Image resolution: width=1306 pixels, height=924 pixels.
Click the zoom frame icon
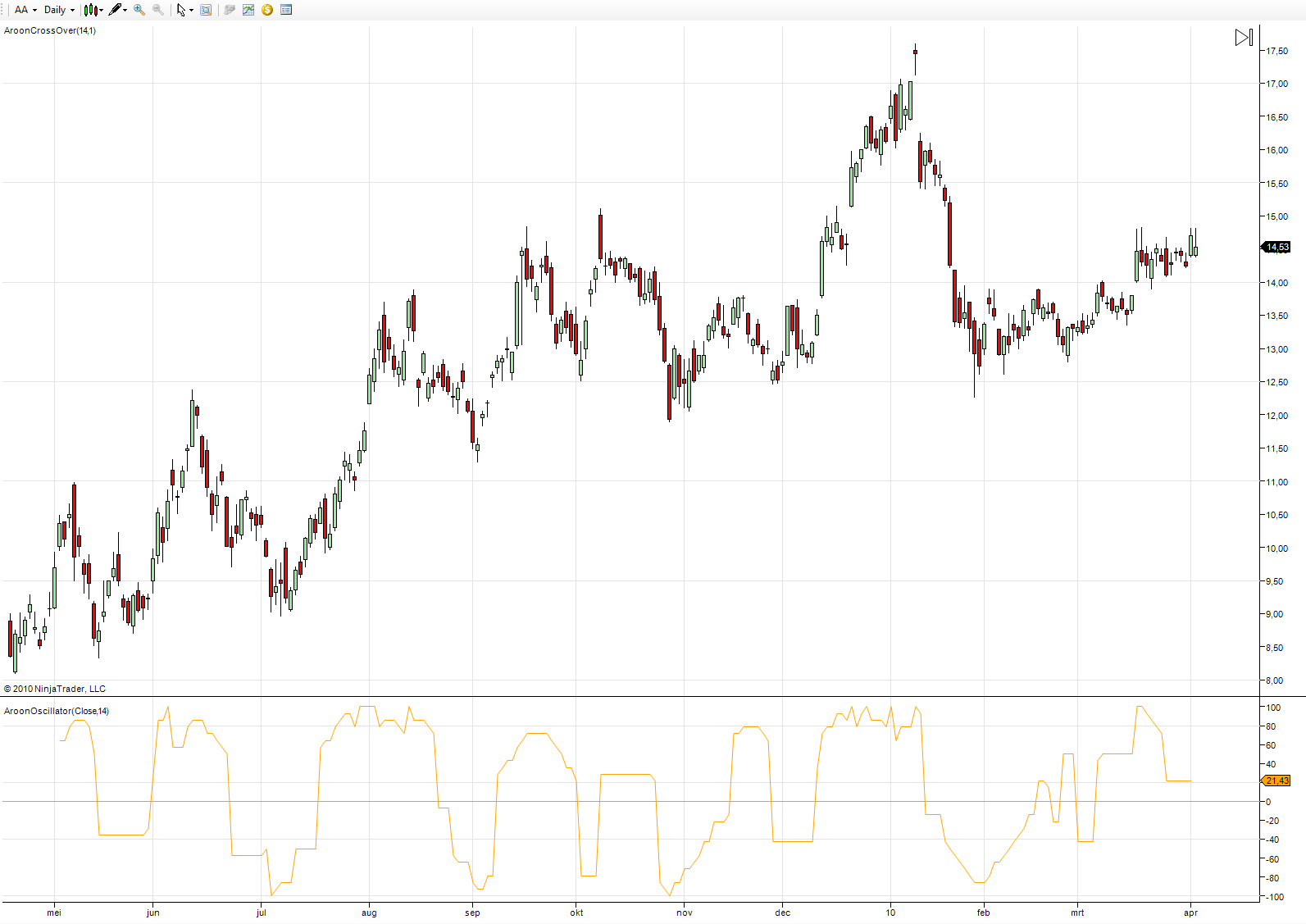(x=206, y=10)
